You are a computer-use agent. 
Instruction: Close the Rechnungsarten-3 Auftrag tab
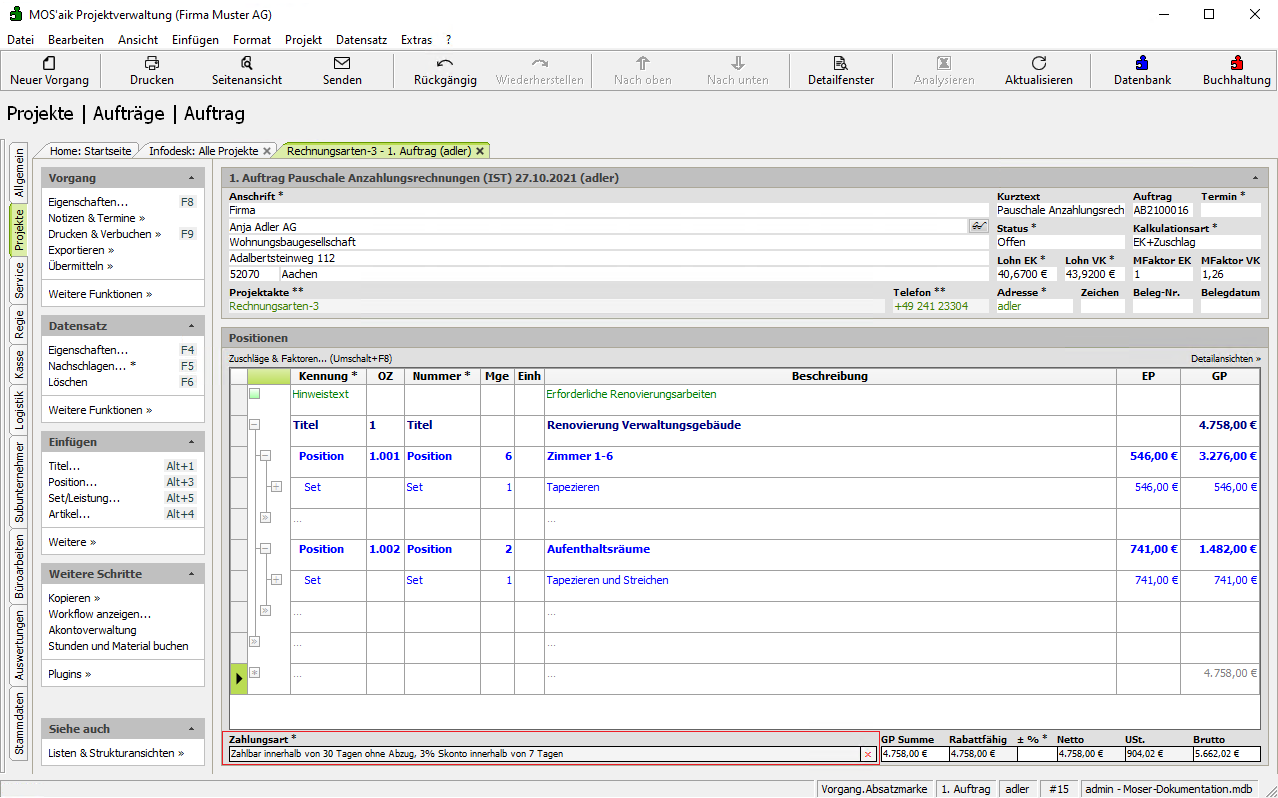coord(480,151)
